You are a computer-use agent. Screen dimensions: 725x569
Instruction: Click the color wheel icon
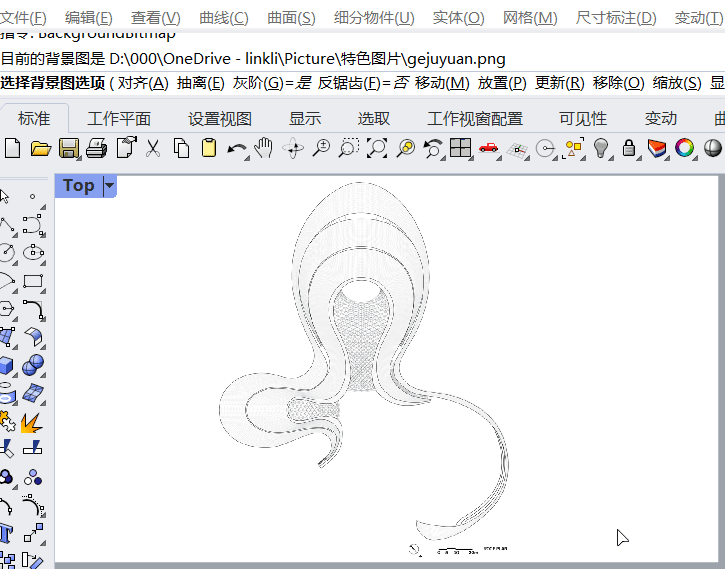(x=685, y=149)
